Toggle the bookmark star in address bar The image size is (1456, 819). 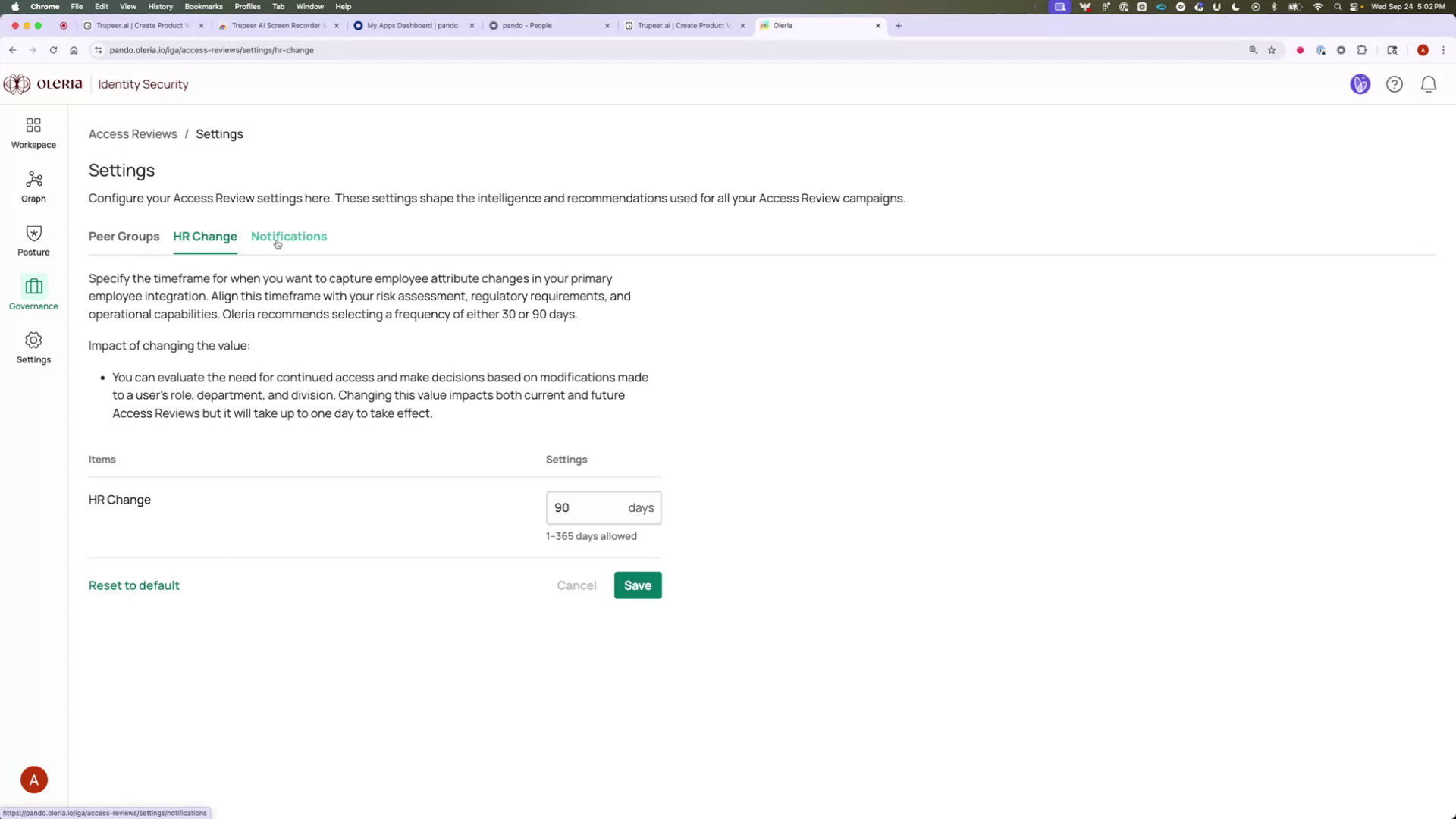click(x=1272, y=50)
